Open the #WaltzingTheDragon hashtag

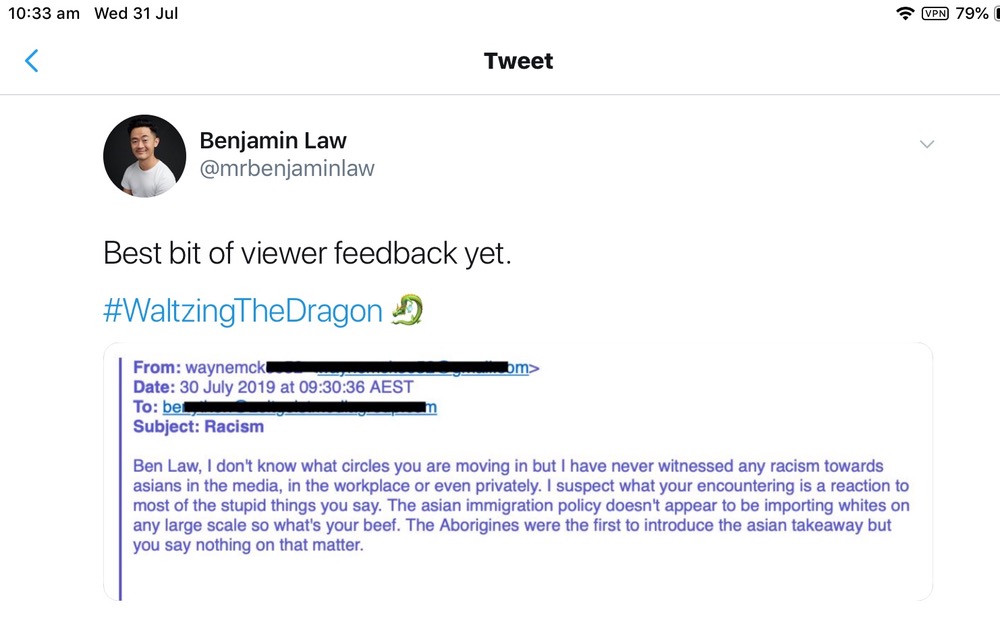(x=243, y=312)
